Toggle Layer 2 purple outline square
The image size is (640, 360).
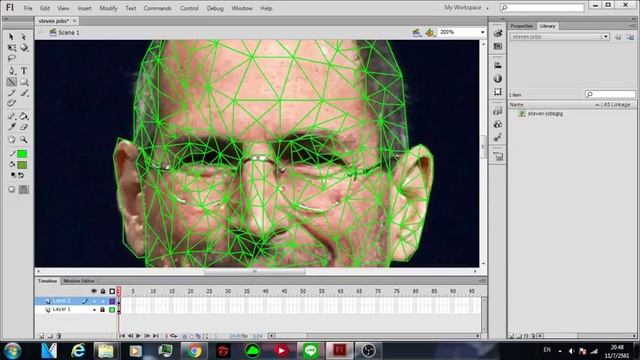pos(112,301)
